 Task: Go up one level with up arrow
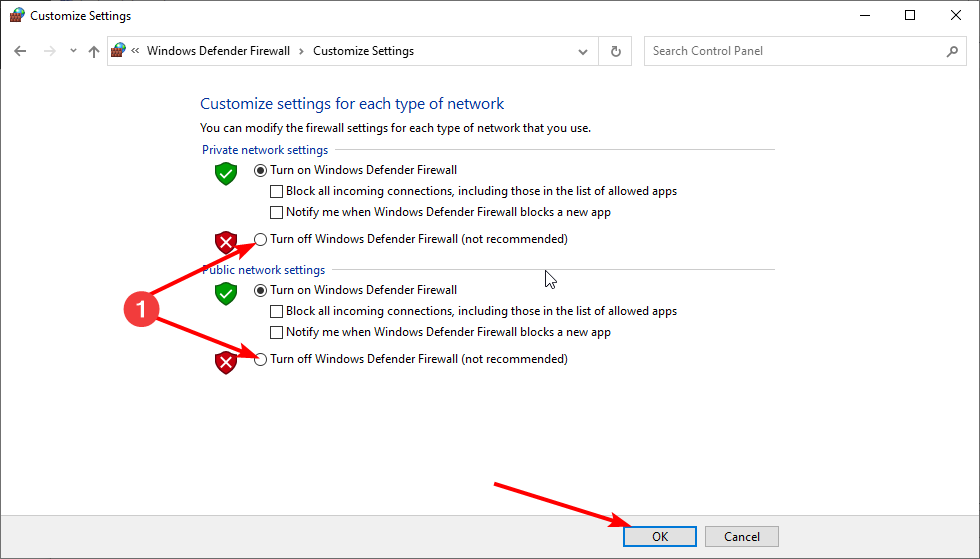(x=94, y=51)
